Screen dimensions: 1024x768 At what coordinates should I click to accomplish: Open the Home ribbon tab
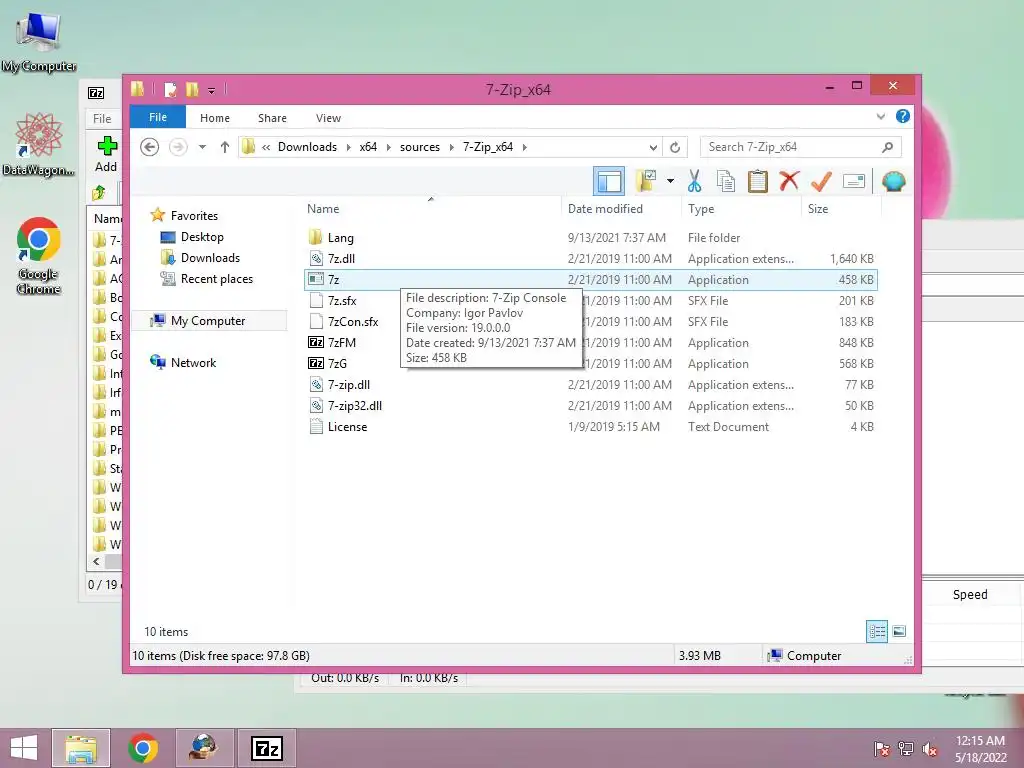[215, 118]
